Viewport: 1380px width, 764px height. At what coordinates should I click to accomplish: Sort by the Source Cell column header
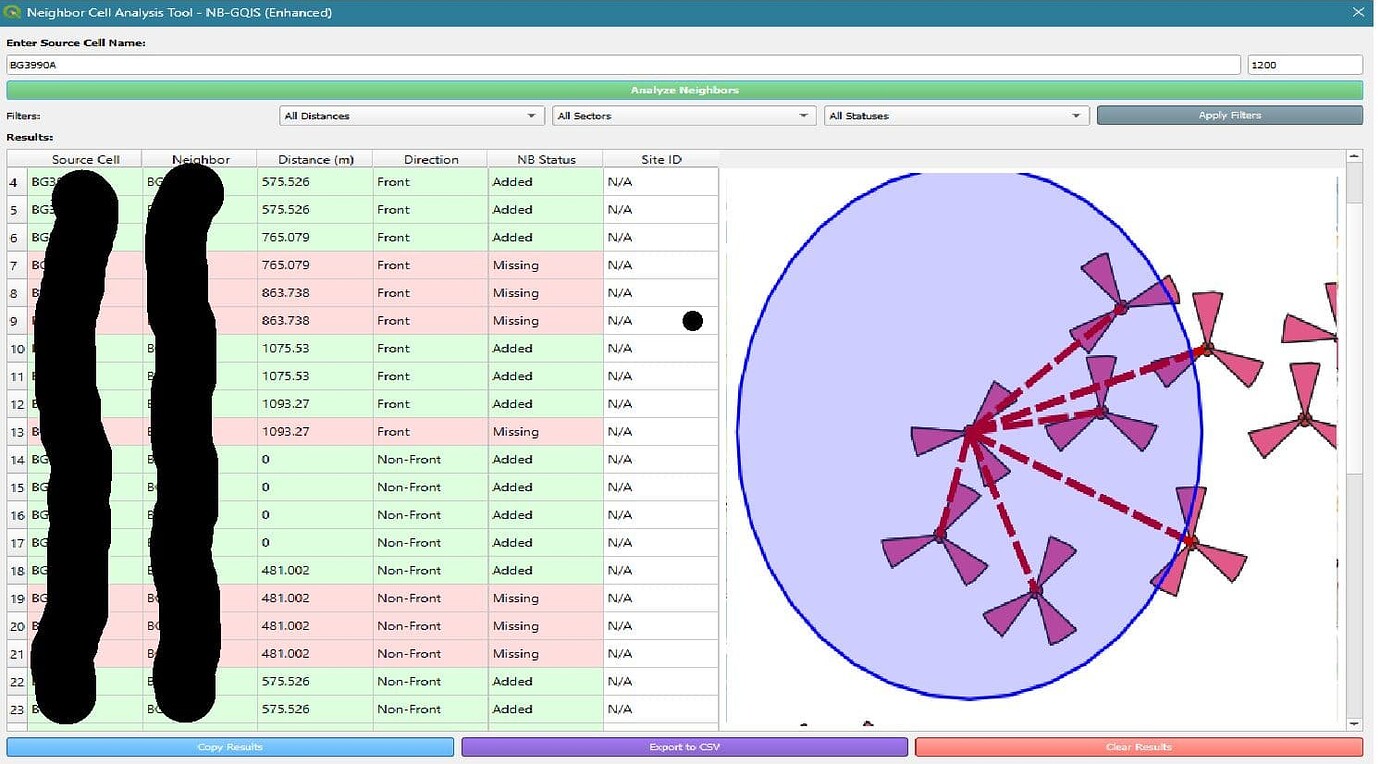[x=85, y=159]
